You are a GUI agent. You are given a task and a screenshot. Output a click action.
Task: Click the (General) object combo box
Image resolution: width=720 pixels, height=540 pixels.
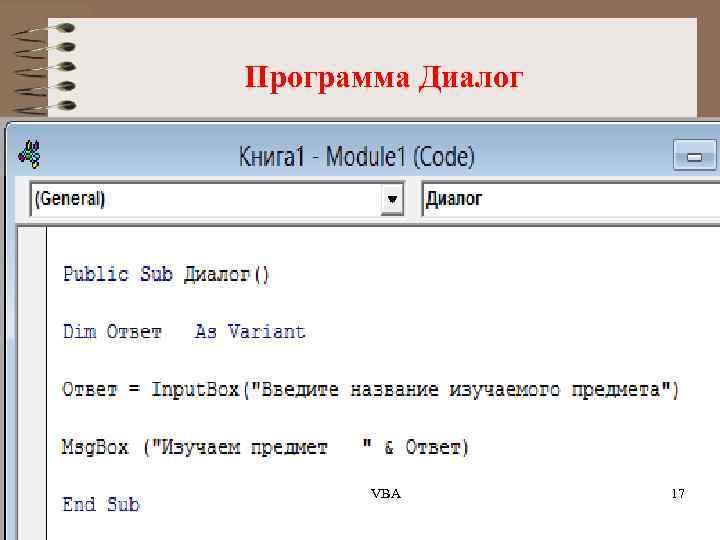tap(217, 199)
